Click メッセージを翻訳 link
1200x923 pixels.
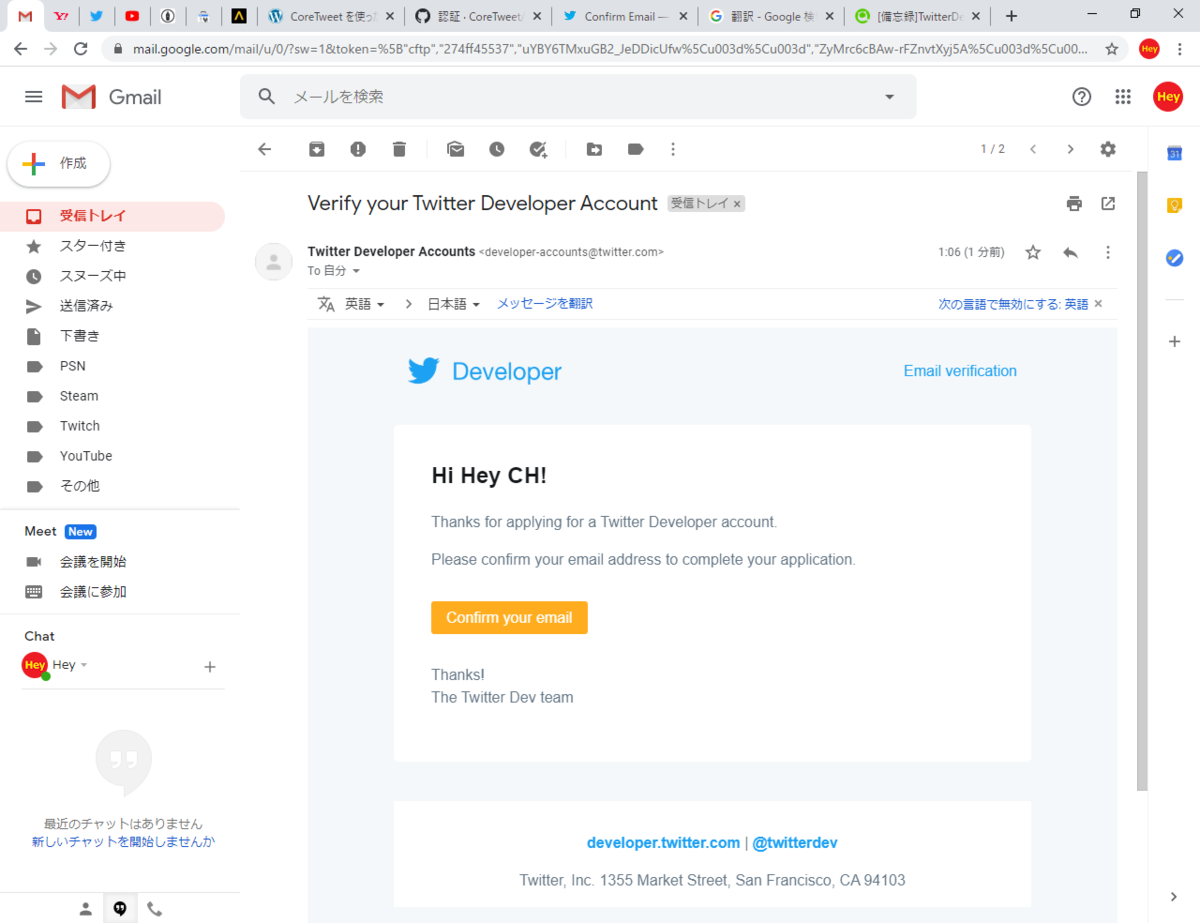545,303
